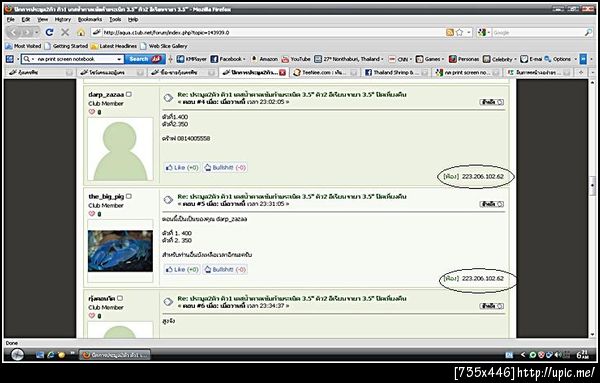Image resolution: width=600 pixels, height=383 pixels.
Task: Open the YouTube toolbar shortcut
Action: click(296, 59)
